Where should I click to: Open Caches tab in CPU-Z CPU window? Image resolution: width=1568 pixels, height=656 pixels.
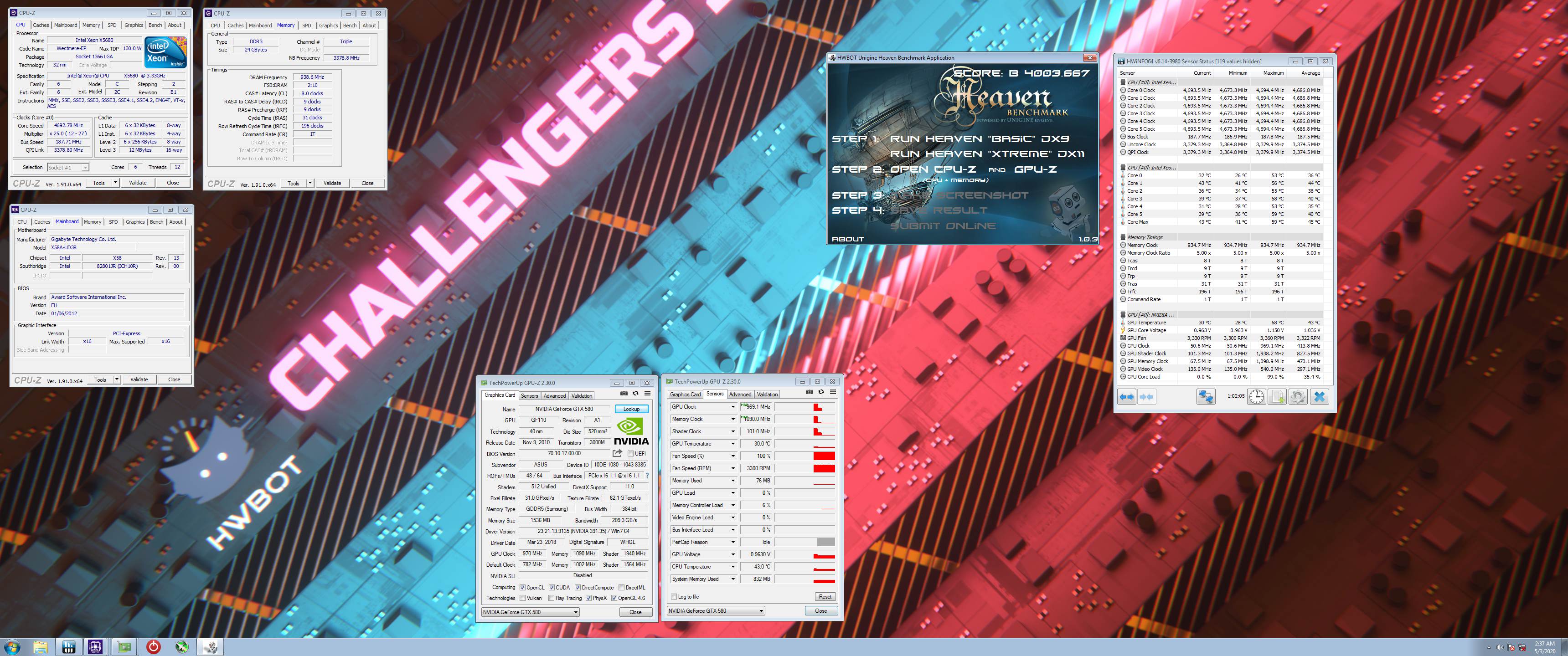pyautogui.click(x=41, y=25)
